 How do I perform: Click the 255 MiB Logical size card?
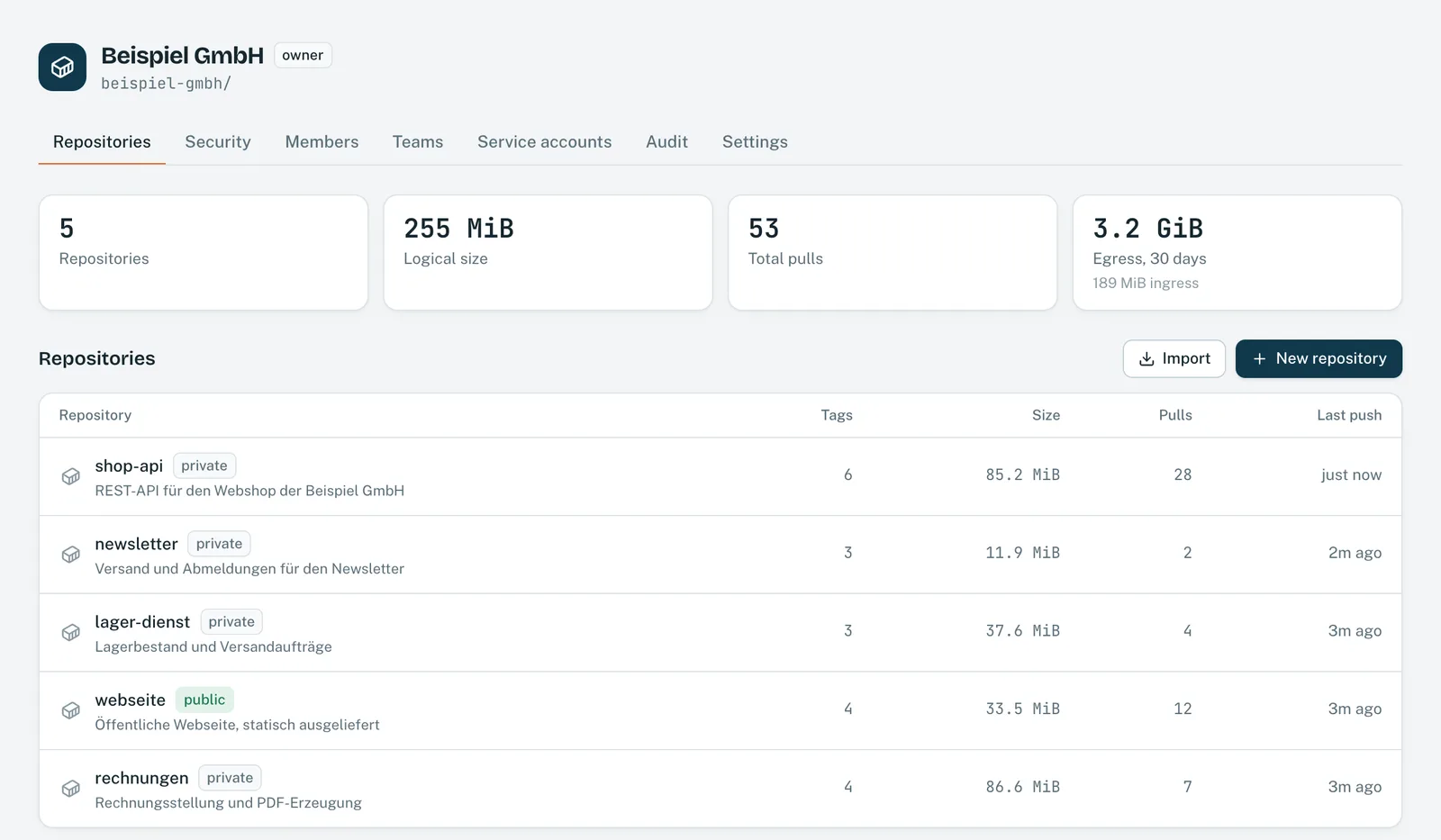coord(548,253)
